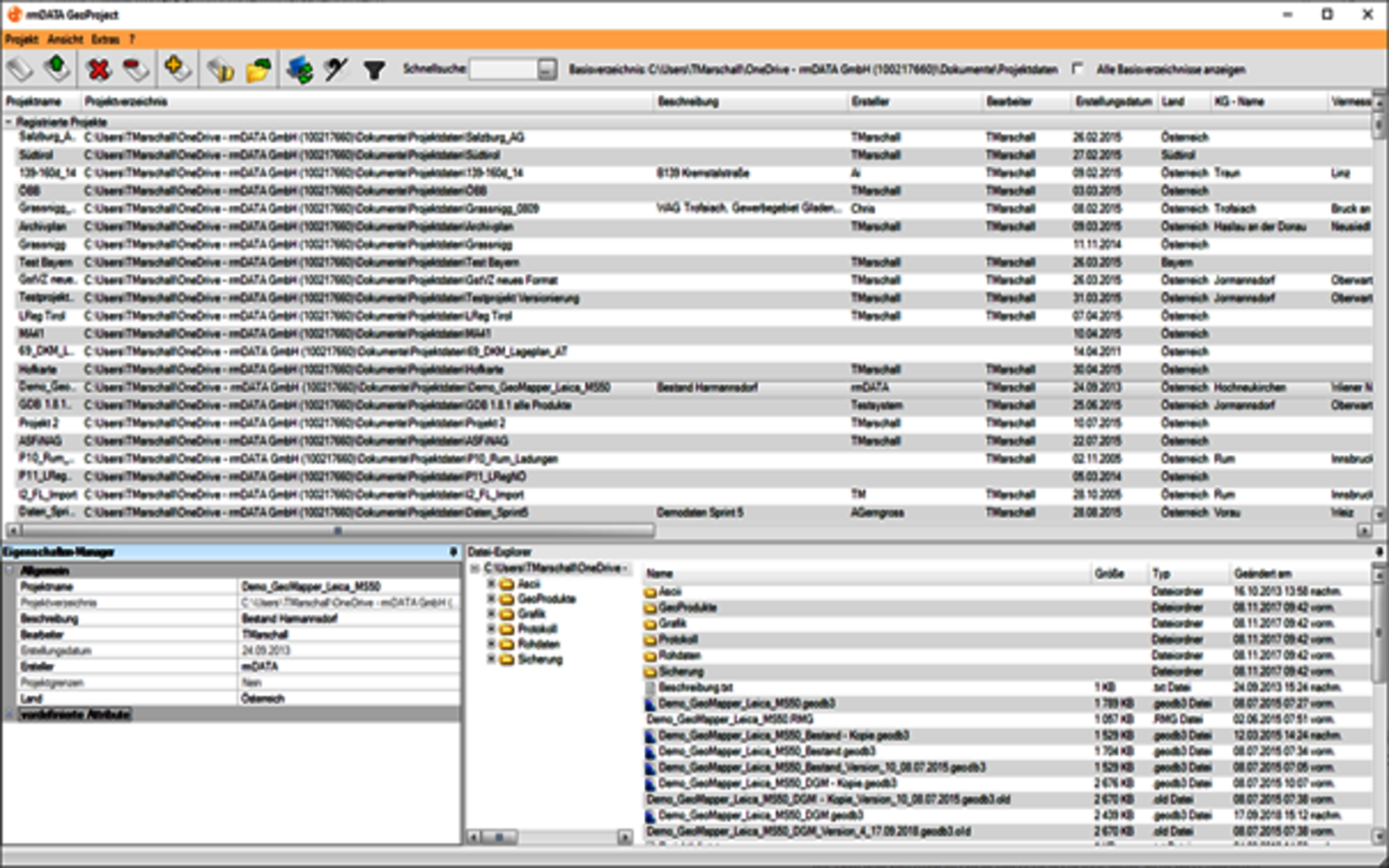Collapse the Registrierte Projekte group
Screen dimensions: 1389x868
pyautogui.click(x=9, y=122)
